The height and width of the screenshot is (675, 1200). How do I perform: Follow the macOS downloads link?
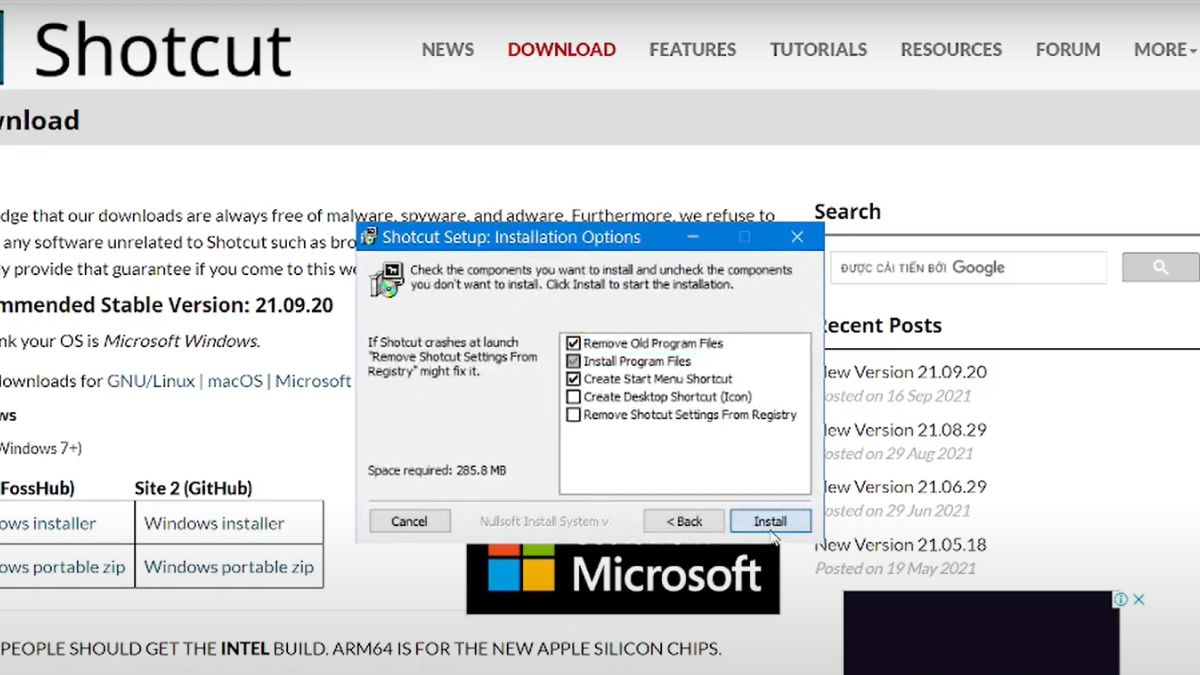tap(235, 381)
